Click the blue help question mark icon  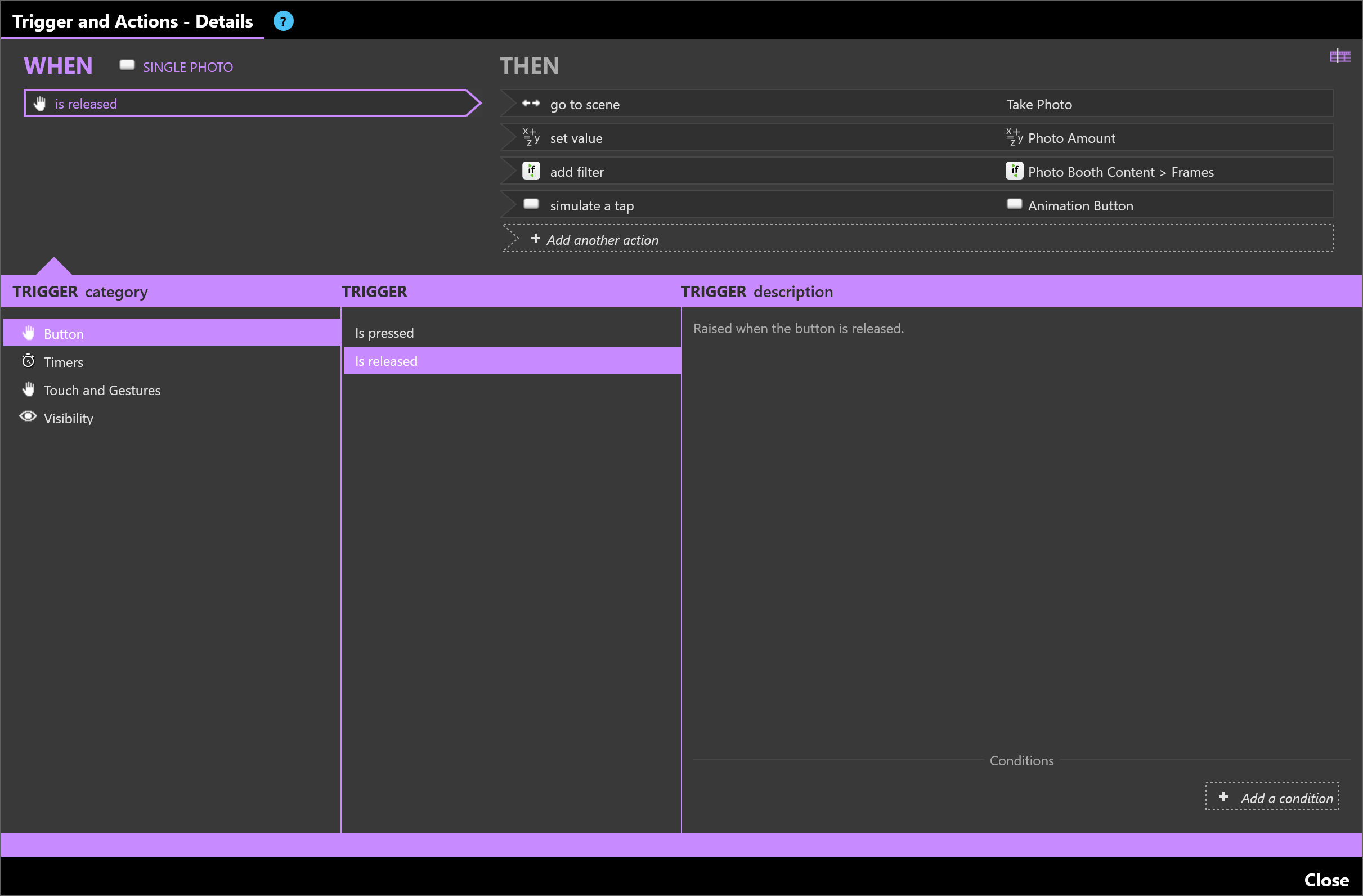[283, 21]
